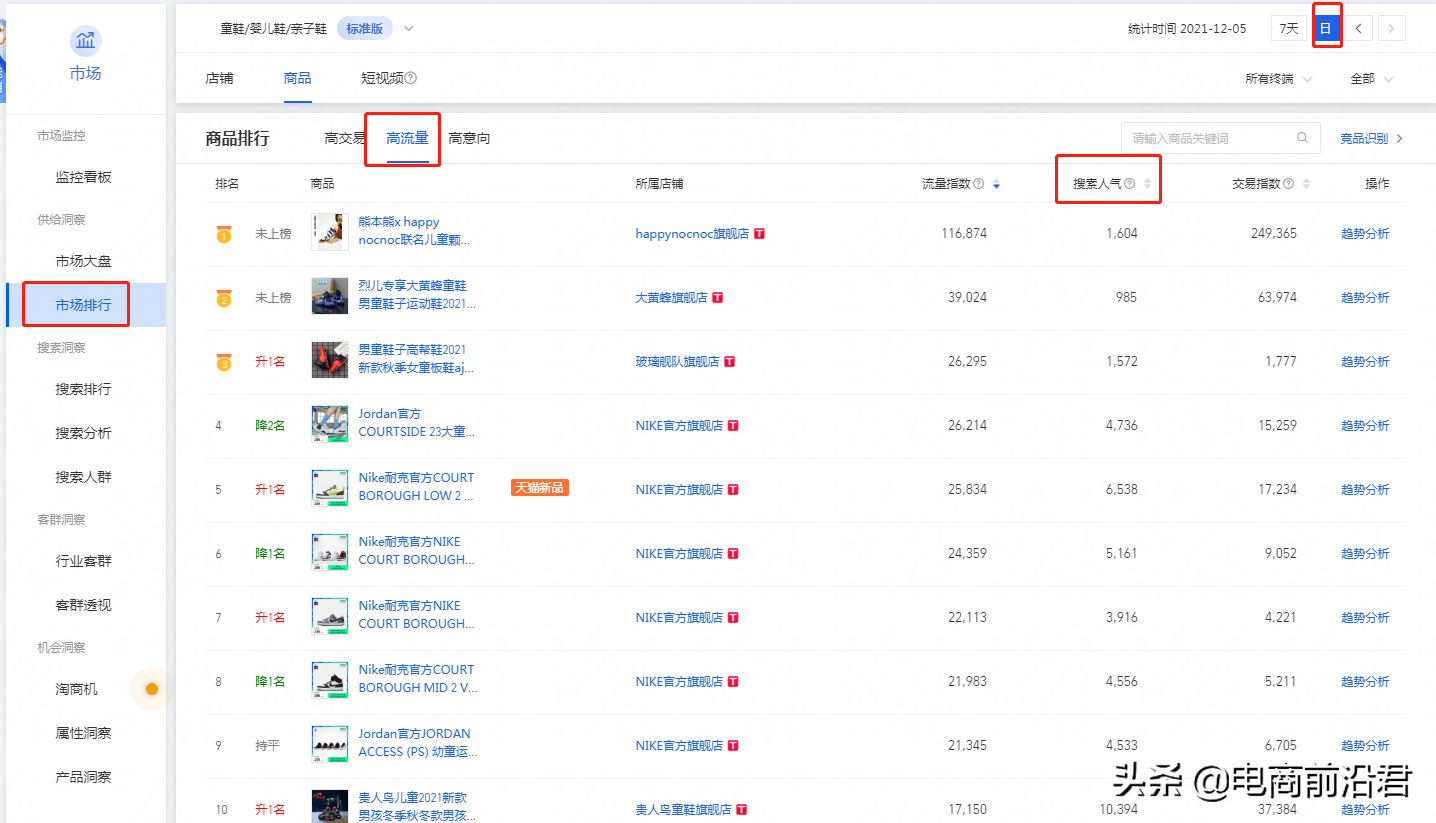Switch to the 短视频 tab
The image size is (1436, 823).
[x=382, y=78]
